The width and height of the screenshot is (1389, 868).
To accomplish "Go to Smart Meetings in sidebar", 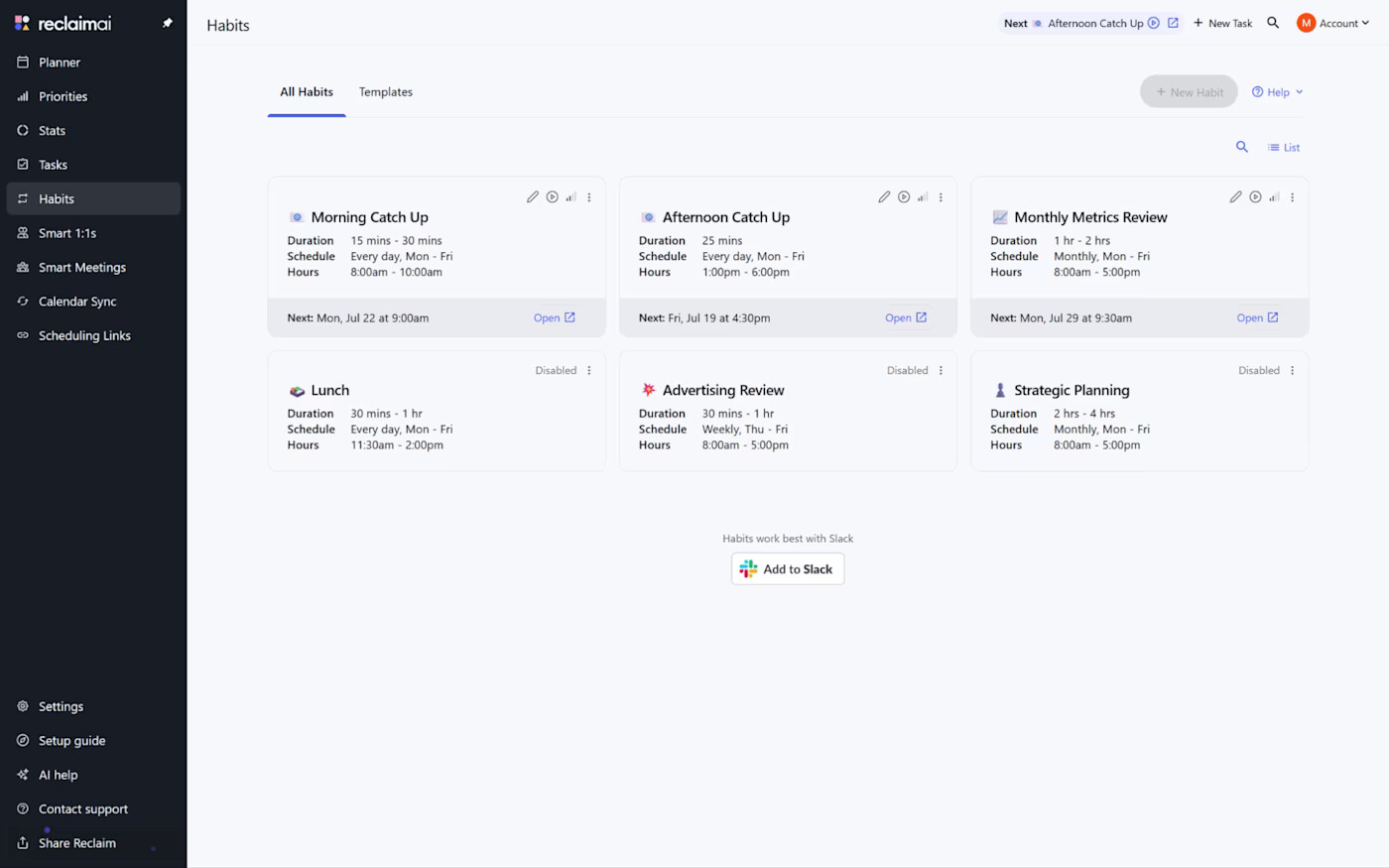I will [x=81, y=268].
